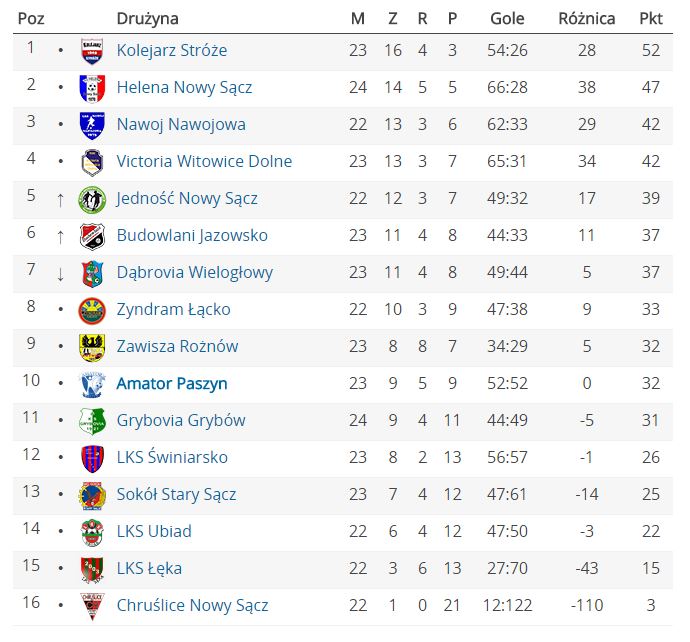This screenshot has height=642, width=690.
Task: Click the Zyndram Łącko team badge
Action: [x=92, y=310]
